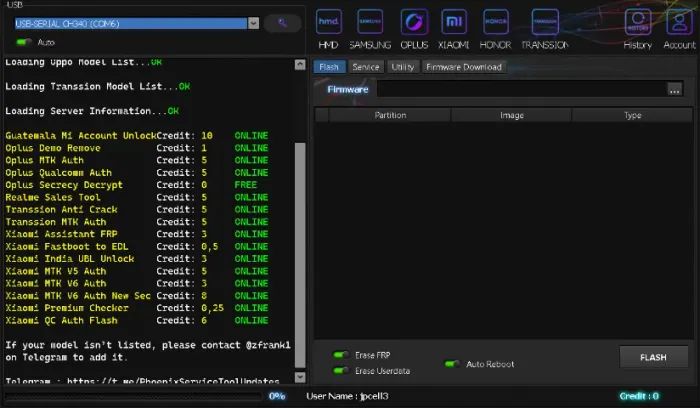Click the Xiaomi Assistant FRP log line
The image size is (700, 408).
[x=137, y=234]
